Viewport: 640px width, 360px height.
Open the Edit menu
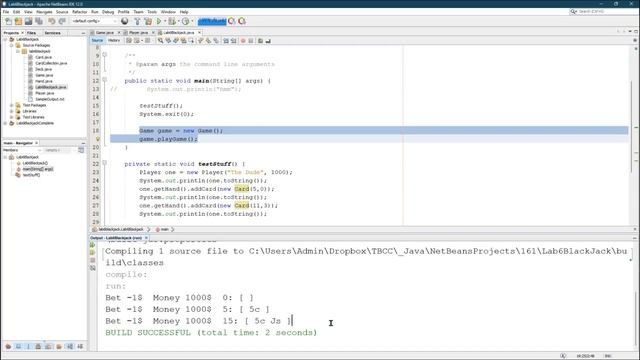(16, 12)
